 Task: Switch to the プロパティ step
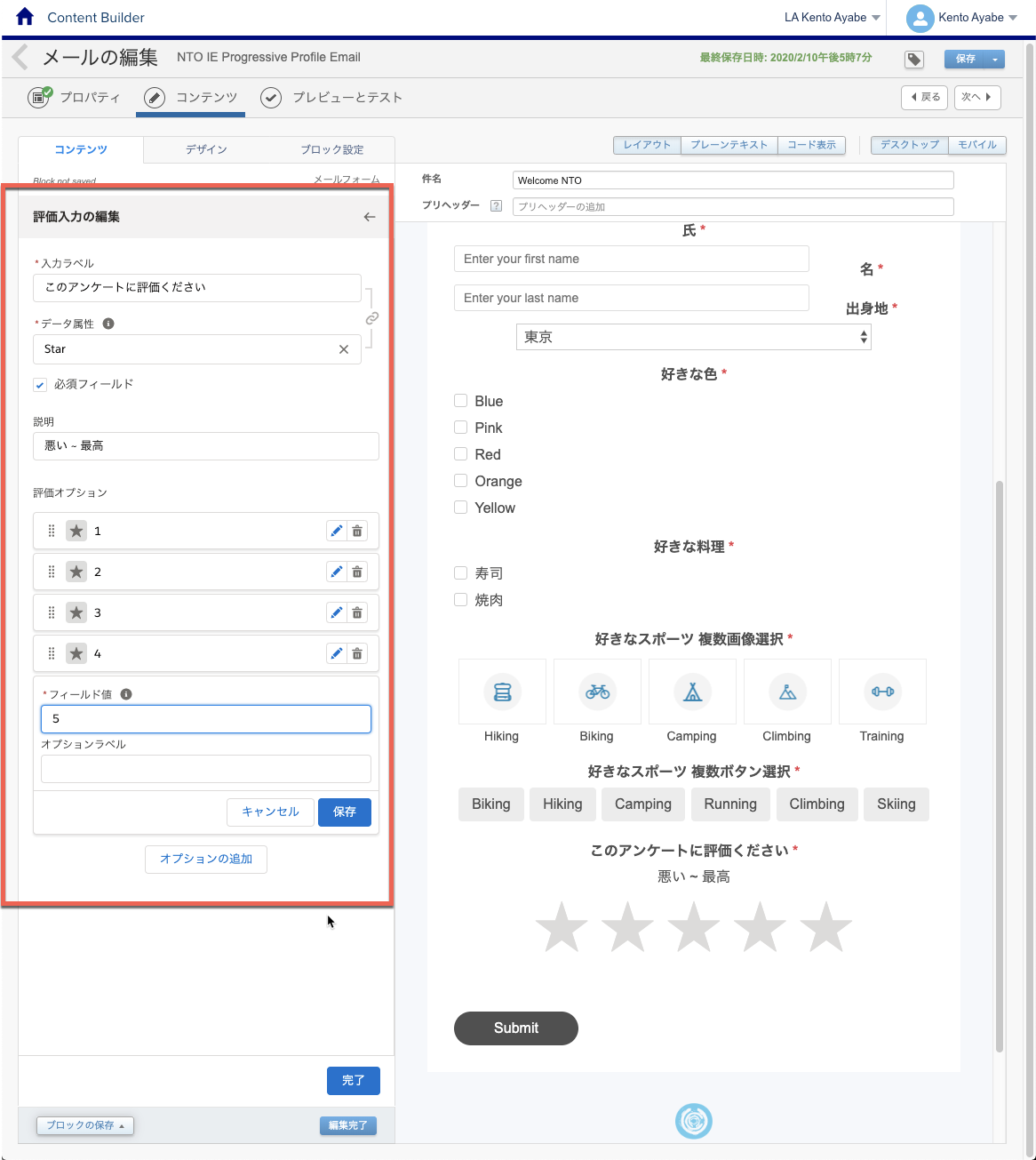point(75,98)
